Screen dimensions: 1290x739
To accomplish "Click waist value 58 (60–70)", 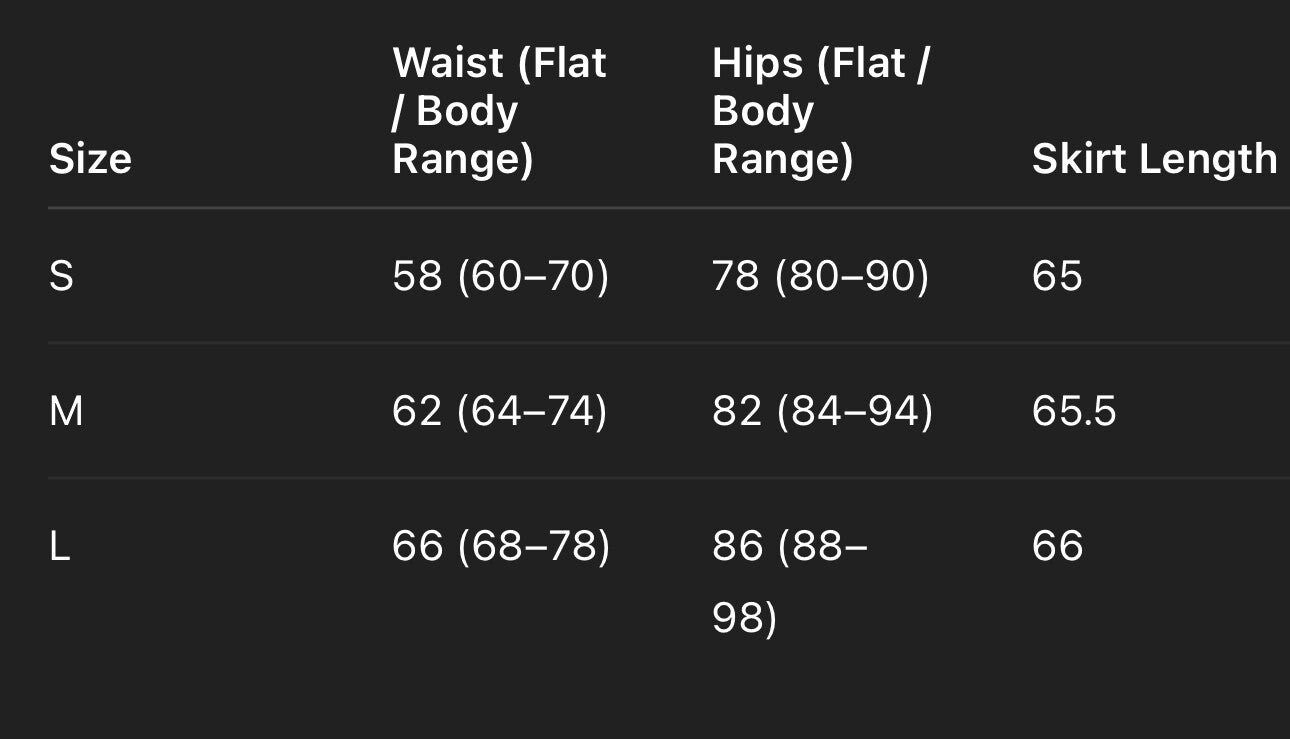I will click(x=500, y=276).
